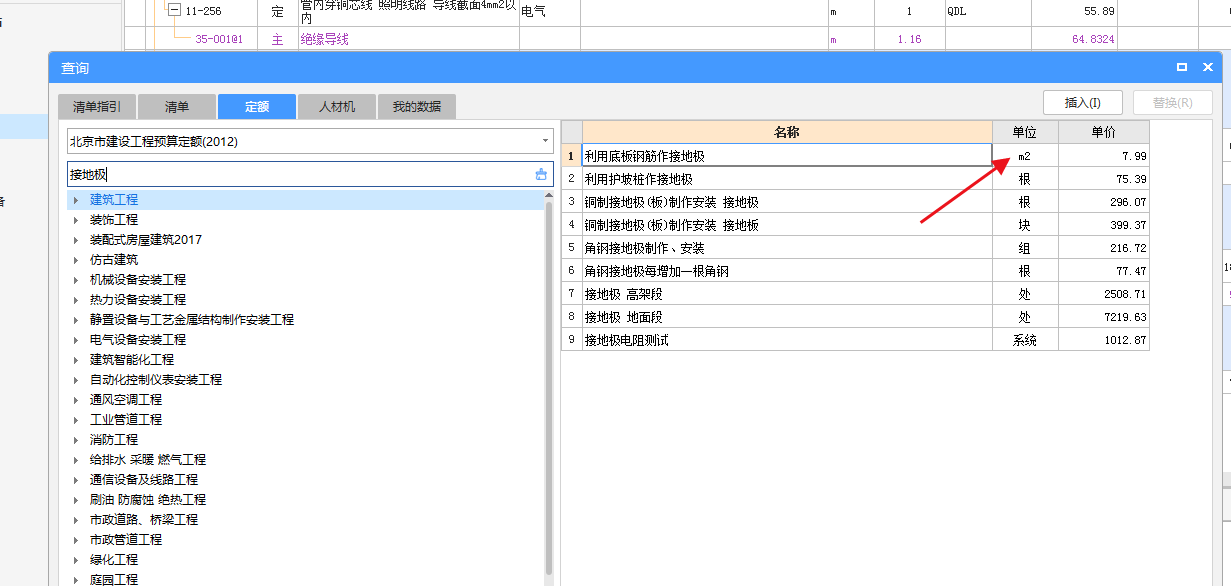Expand the 建筑工程 tree node
Image resolution: width=1231 pixels, height=586 pixels.
tap(75, 200)
